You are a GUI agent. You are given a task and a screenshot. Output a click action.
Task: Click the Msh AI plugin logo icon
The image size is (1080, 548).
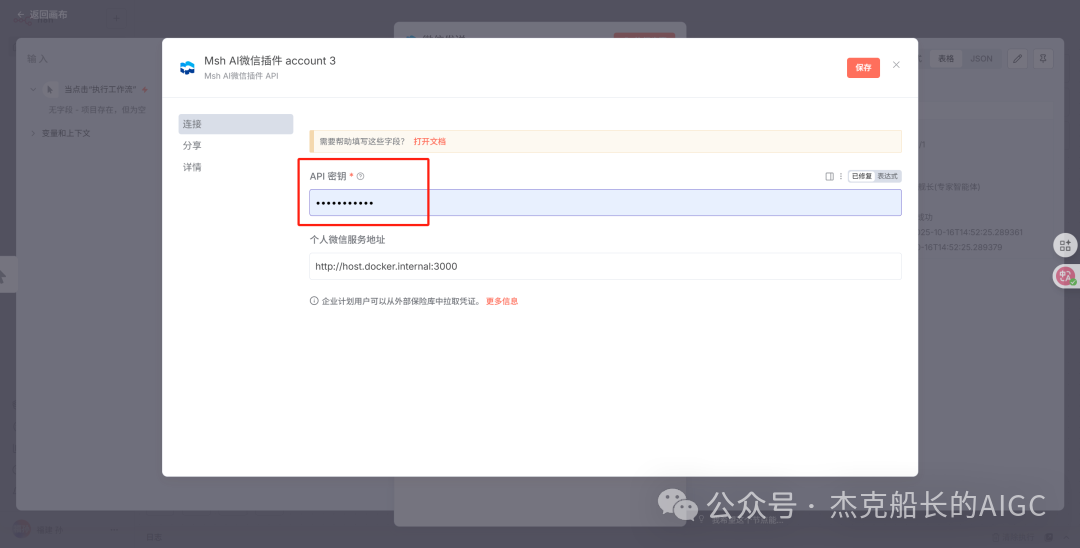click(187, 67)
